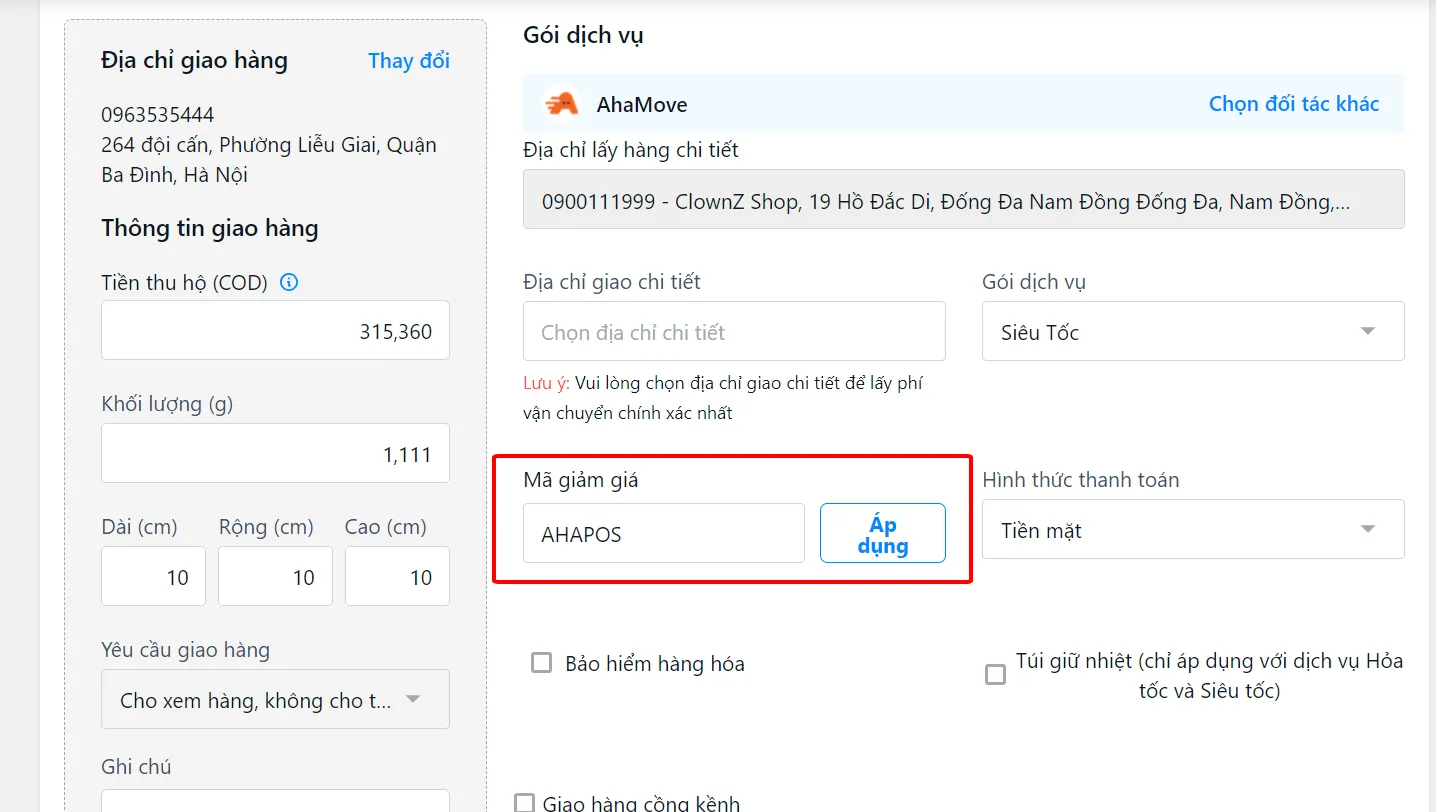Click Khối lượng weight field
Image resolution: width=1436 pixels, height=812 pixels.
275,453
